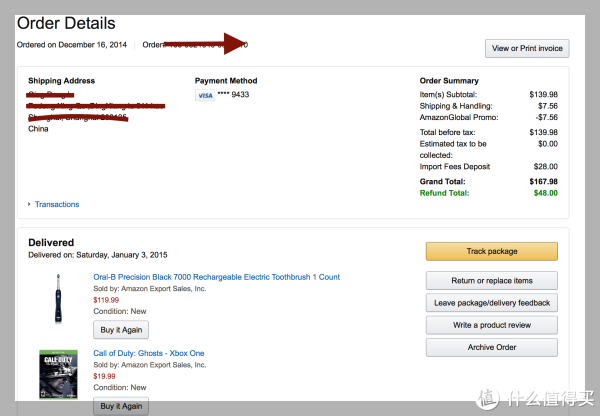Buy the Oral-B toothbrush again
The height and width of the screenshot is (416, 600).
(x=121, y=330)
